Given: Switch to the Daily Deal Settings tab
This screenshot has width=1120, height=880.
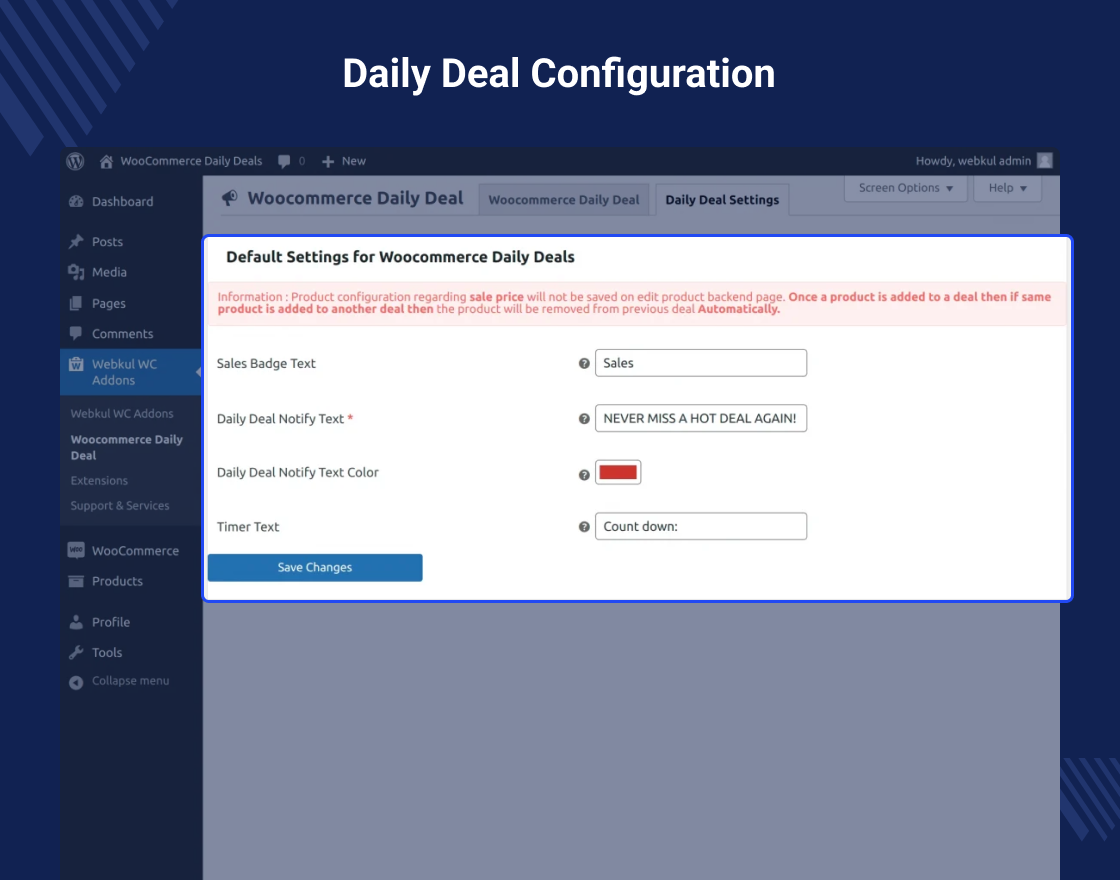Looking at the screenshot, I should pos(722,199).
